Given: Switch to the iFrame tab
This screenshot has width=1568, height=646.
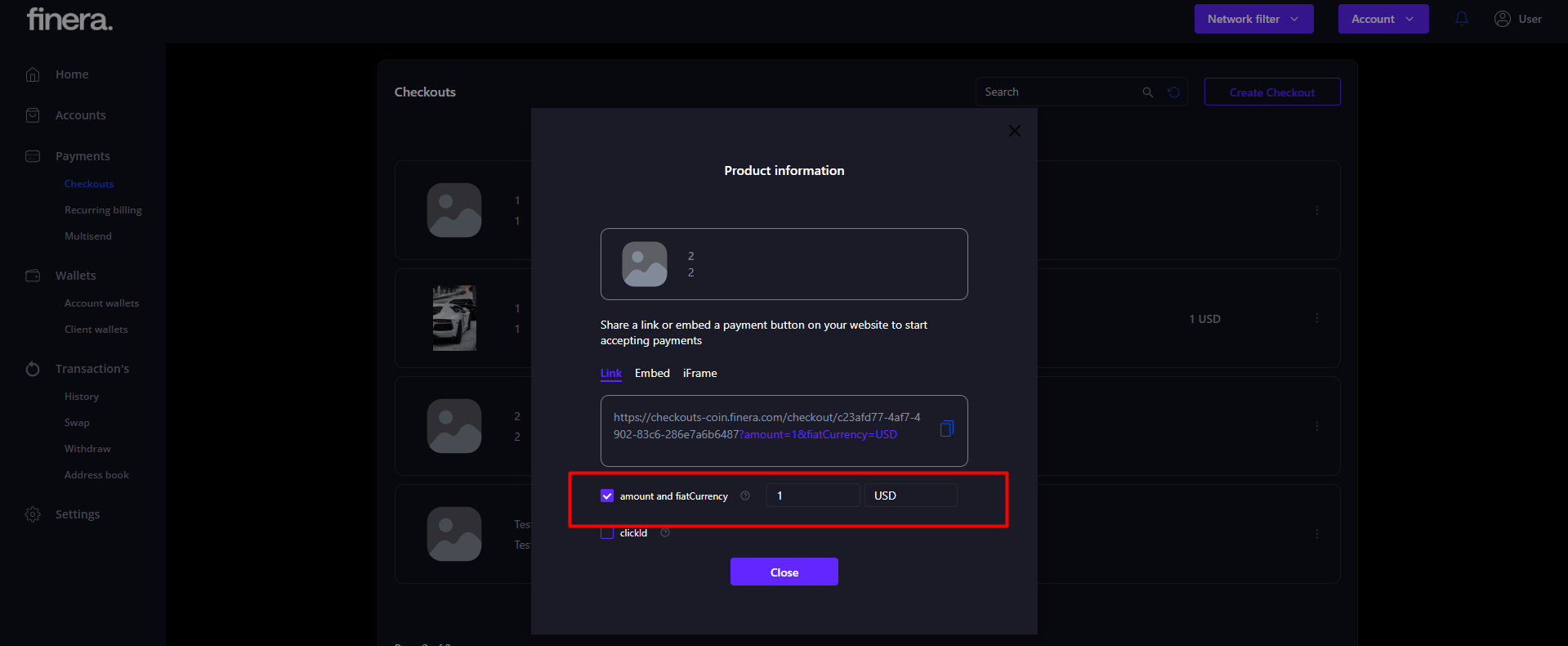Looking at the screenshot, I should [700, 373].
